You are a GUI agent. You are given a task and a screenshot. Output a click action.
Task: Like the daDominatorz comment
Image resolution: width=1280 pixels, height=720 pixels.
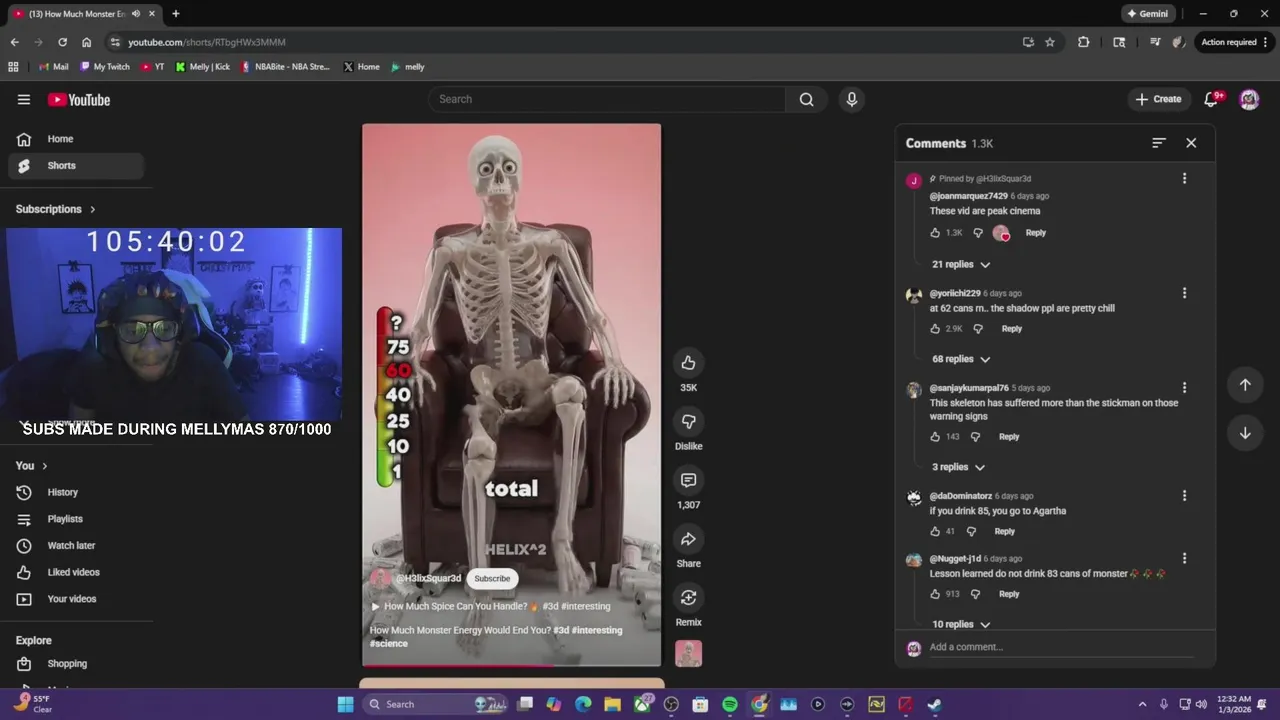coord(935,532)
